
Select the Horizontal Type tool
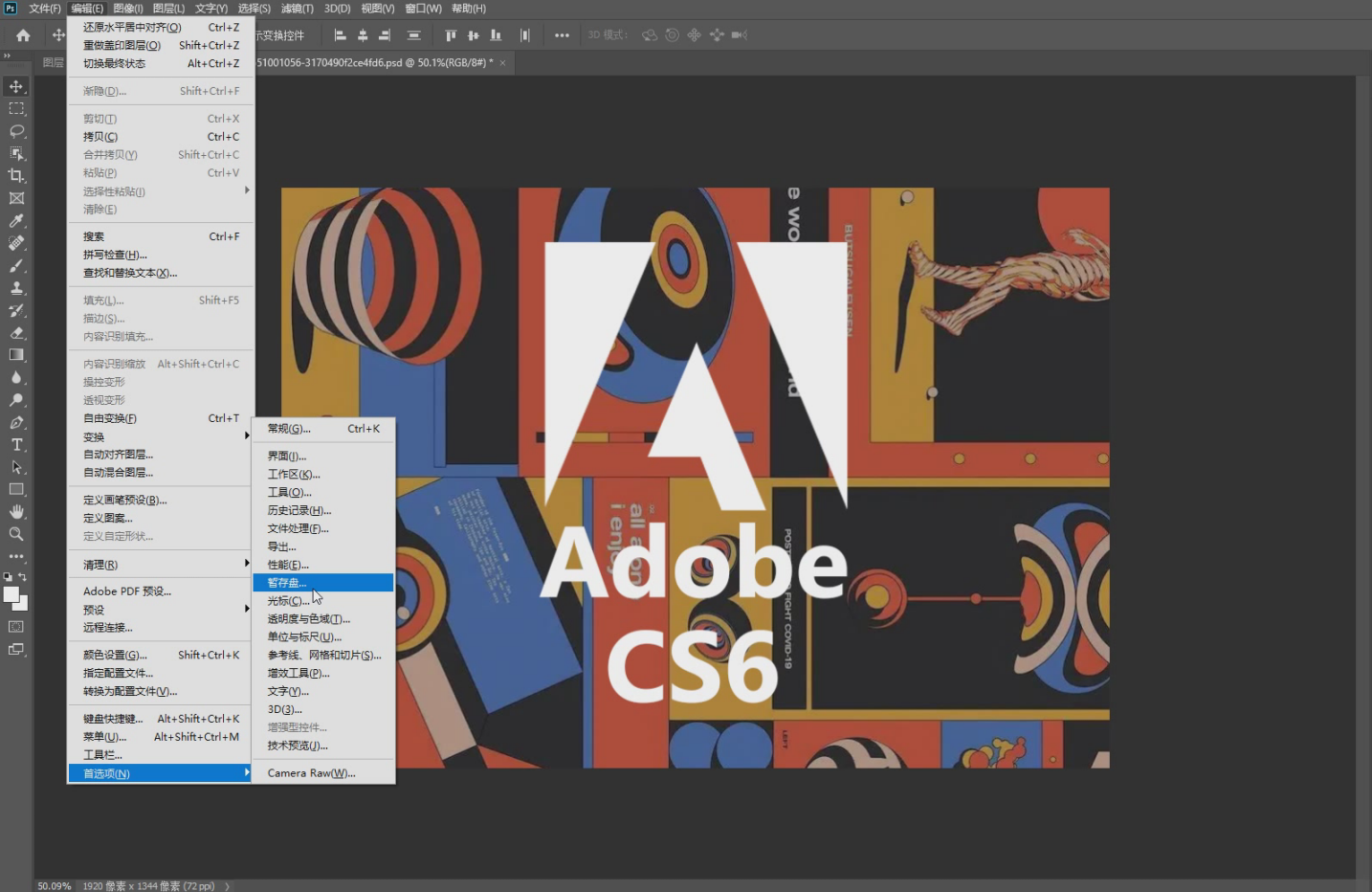pyautogui.click(x=16, y=445)
